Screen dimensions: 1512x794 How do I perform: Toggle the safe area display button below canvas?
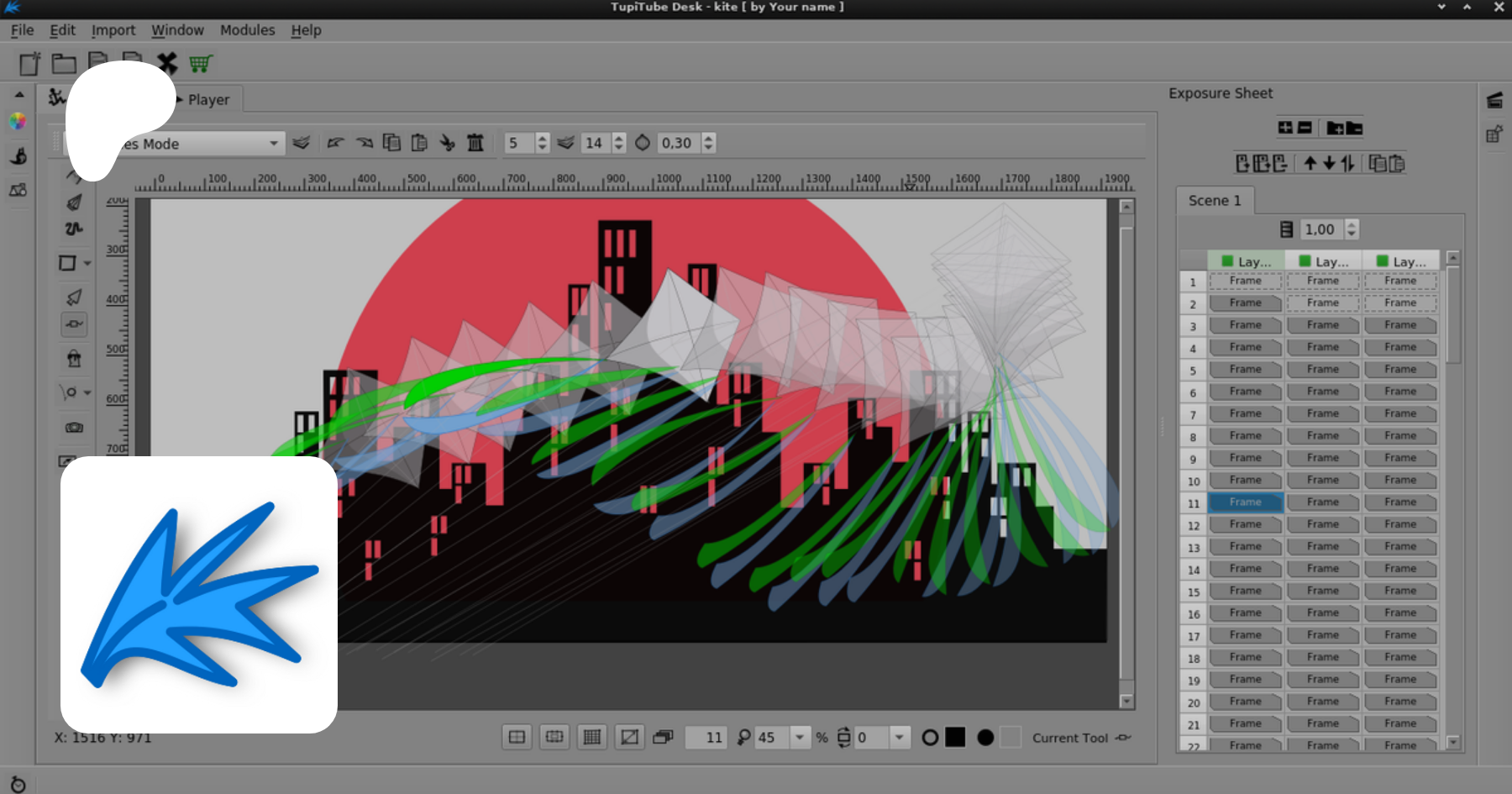coord(554,737)
